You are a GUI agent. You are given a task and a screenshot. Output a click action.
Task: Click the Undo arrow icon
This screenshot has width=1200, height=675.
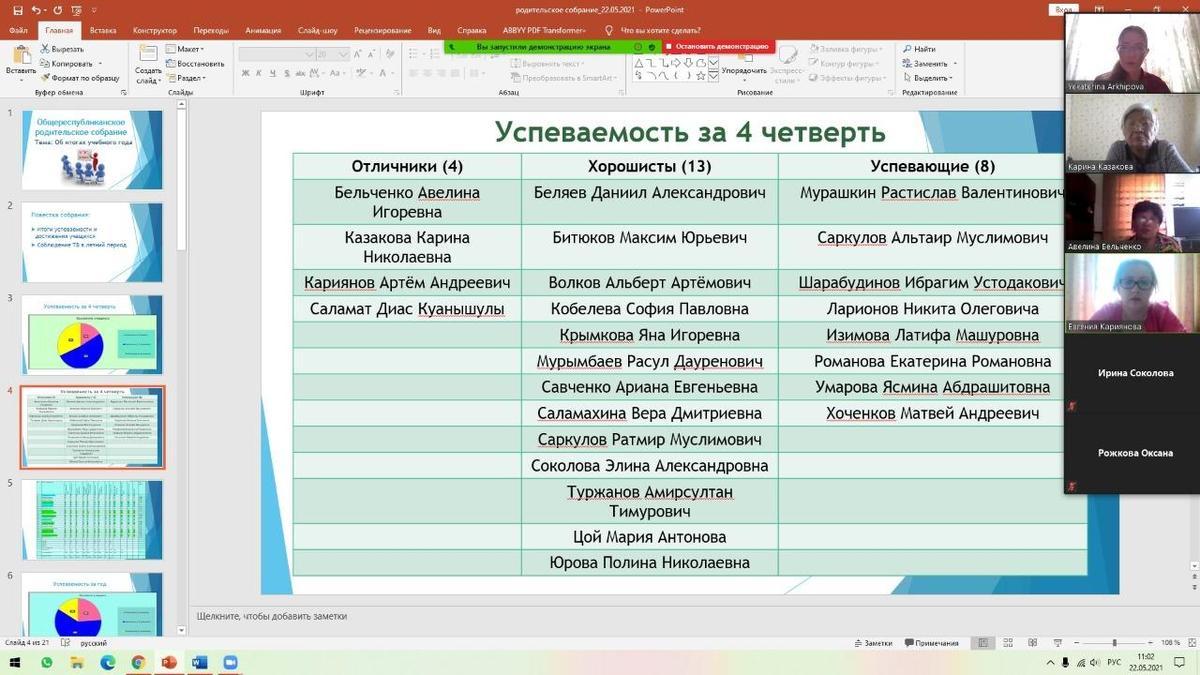pyautogui.click(x=36, y=10)
